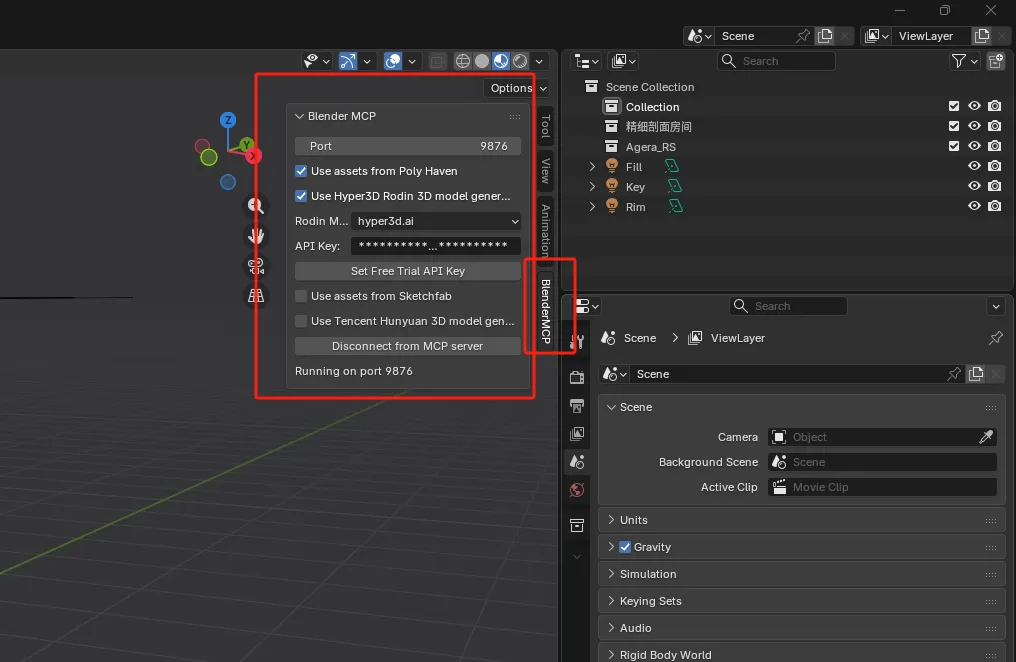
Task: Pick camera object with the eyedropper
Action: (986, 437)
